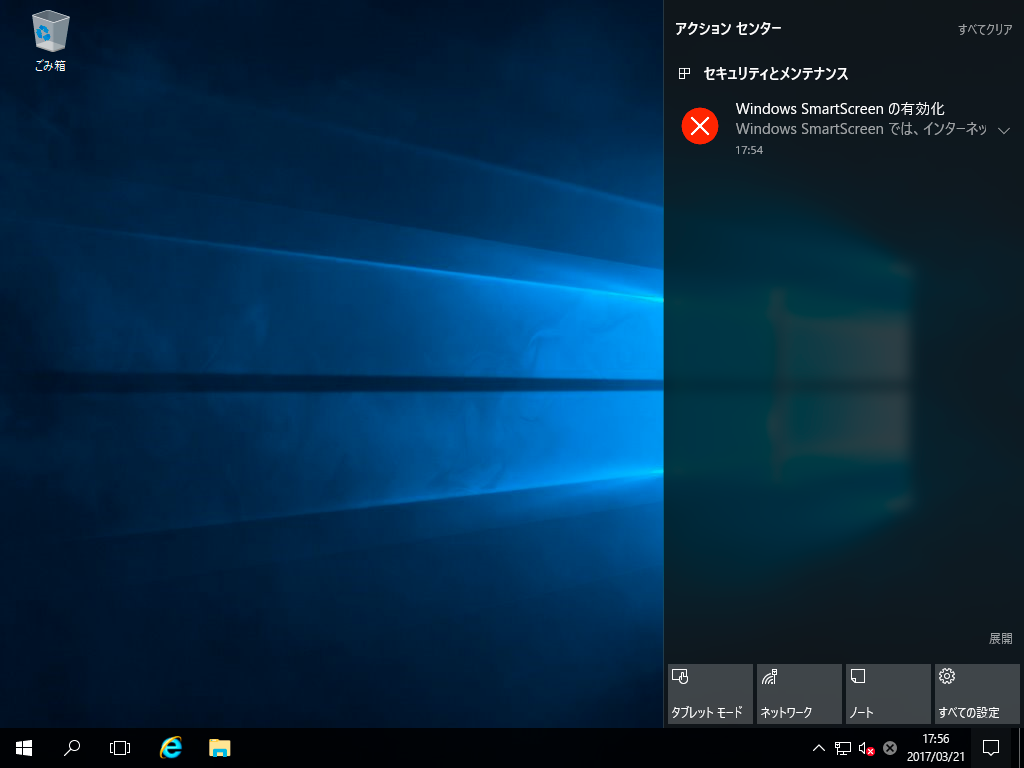The height and width of the screenshot is (768, 1024).
Task: Expand the SmartScreen notification chevron
Action: (x=1004, y=130)
